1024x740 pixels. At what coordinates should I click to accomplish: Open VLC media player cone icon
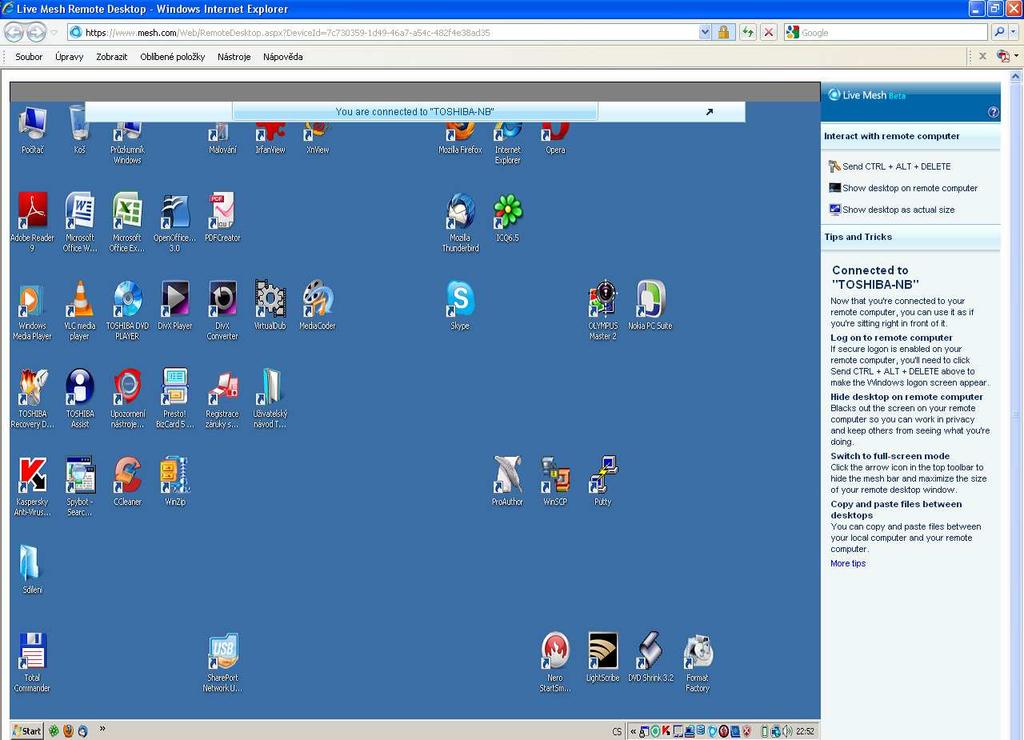tap(80, 311)
